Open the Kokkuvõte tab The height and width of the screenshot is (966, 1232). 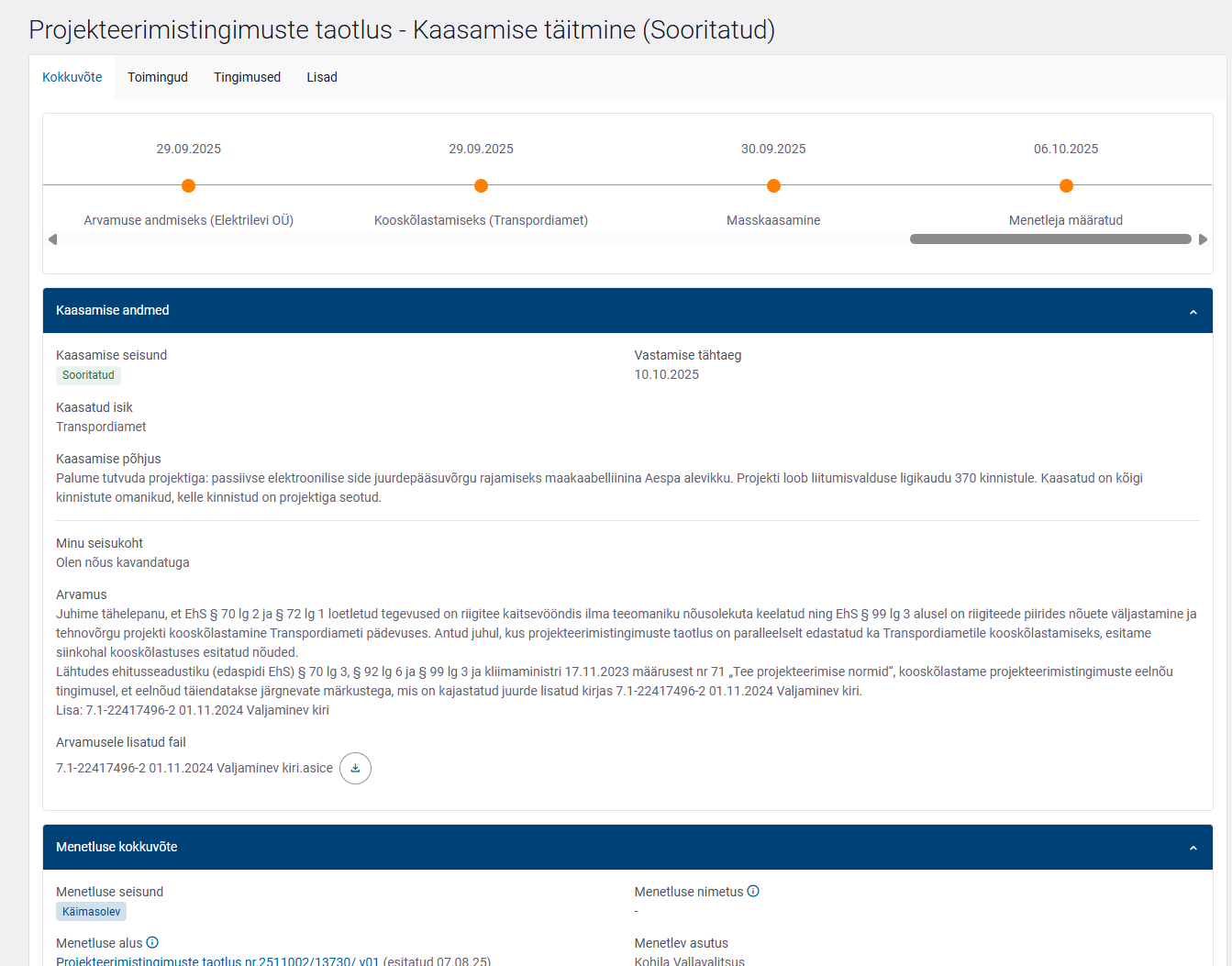(x=72, y=78)
